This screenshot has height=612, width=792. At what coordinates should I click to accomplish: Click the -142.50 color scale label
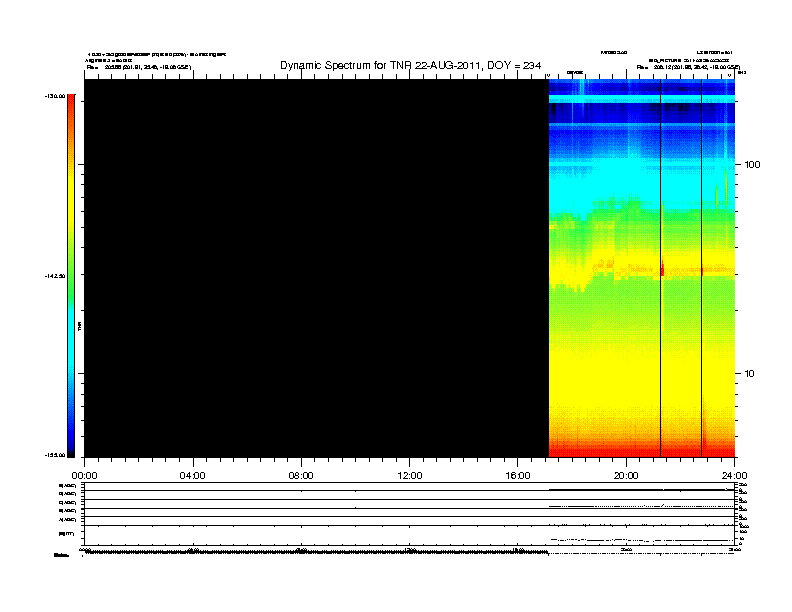(55, 276)
